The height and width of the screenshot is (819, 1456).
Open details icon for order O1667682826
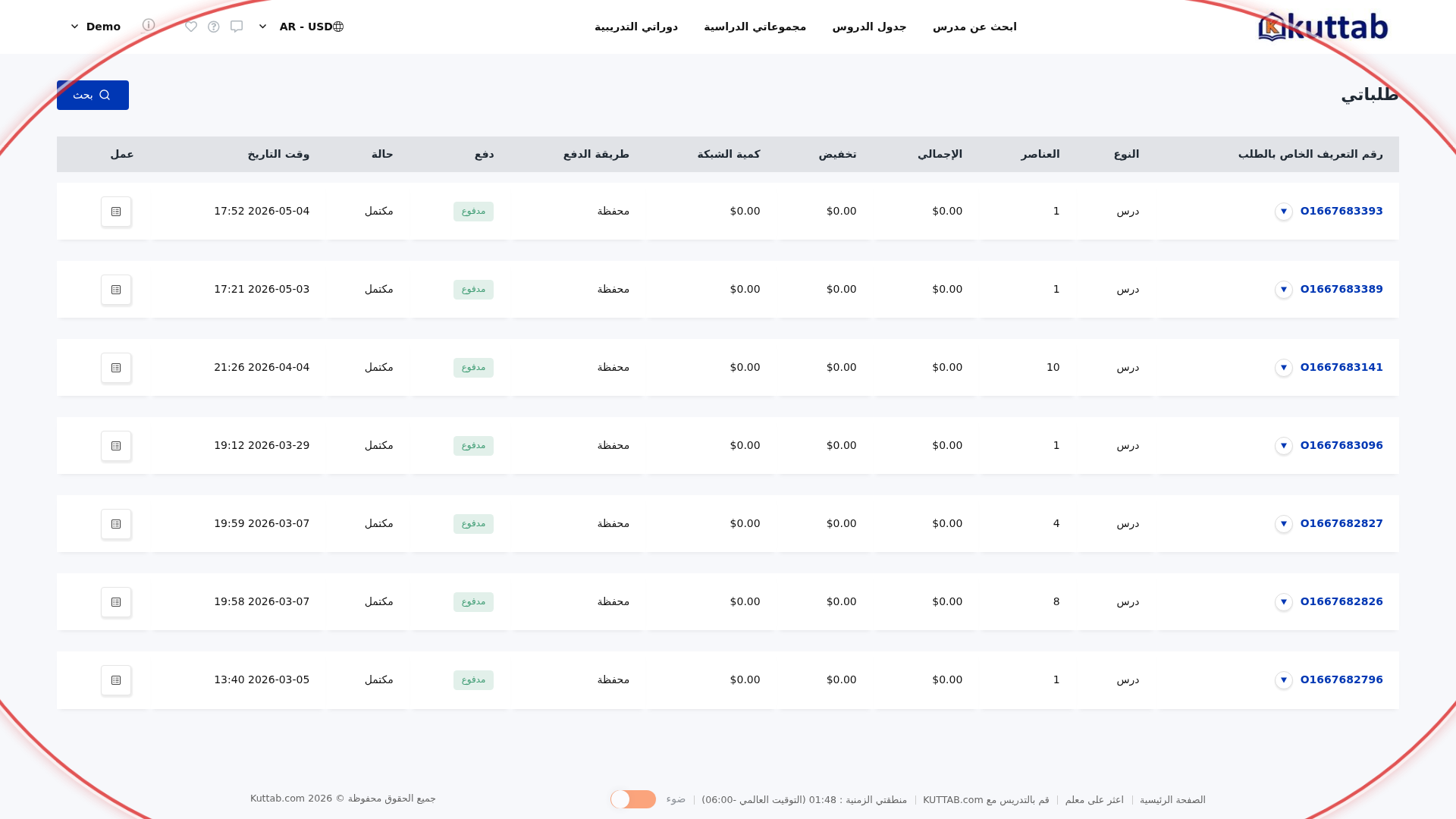(x=116, y=602)
